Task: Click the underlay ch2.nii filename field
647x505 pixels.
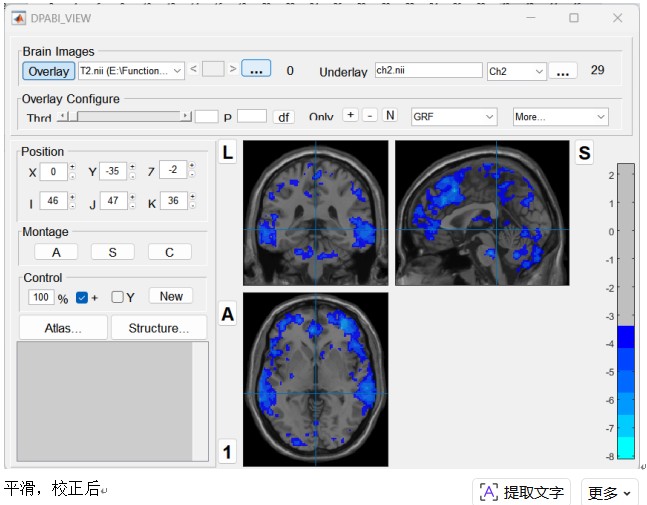Action: click(x=427, y=71)
